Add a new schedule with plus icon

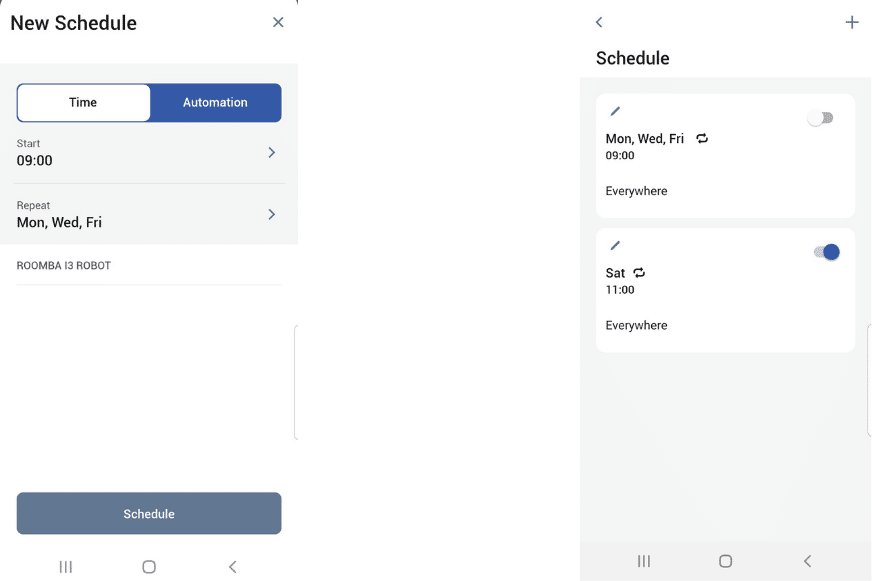(852, 22)
